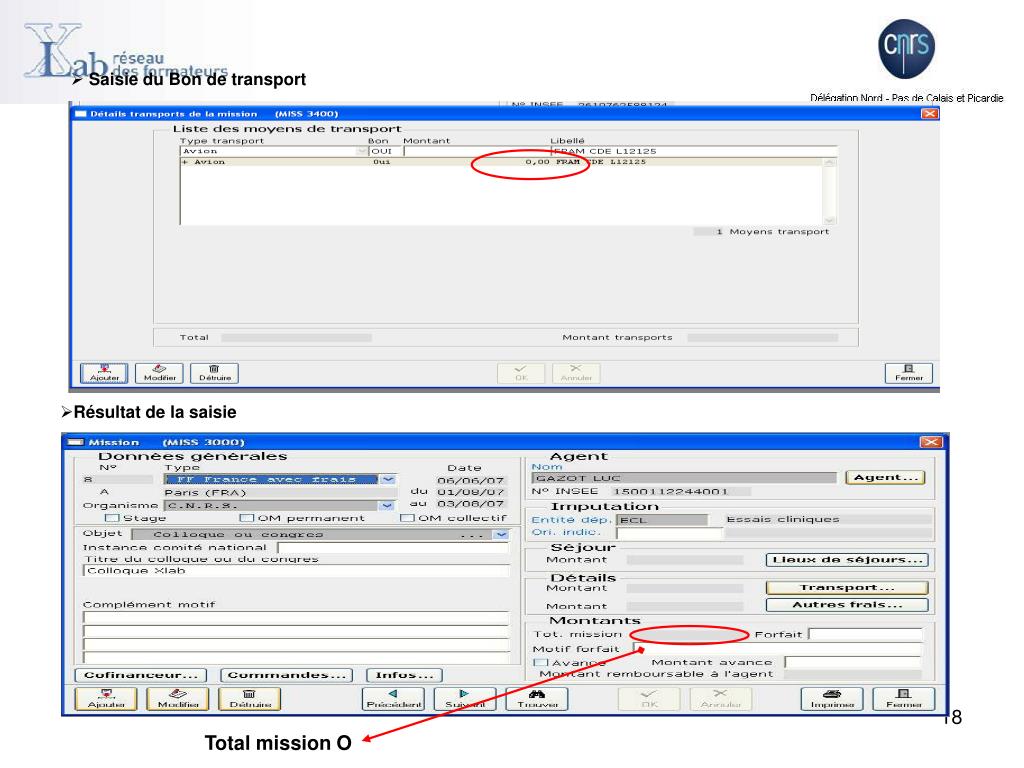The height and width of the screenshot is (768, 1024).
Task: Open the Objet Colloque ou congrès dropdown
Action: (501, 534)
